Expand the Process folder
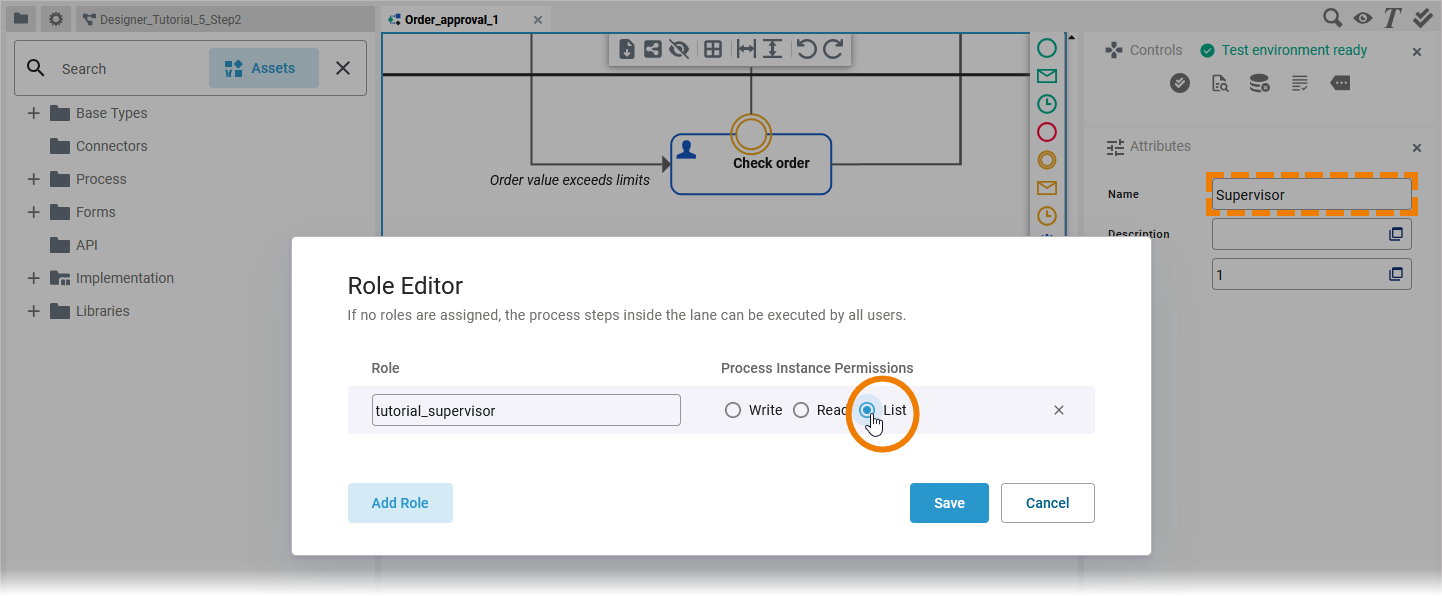 [x=33, y=179]
